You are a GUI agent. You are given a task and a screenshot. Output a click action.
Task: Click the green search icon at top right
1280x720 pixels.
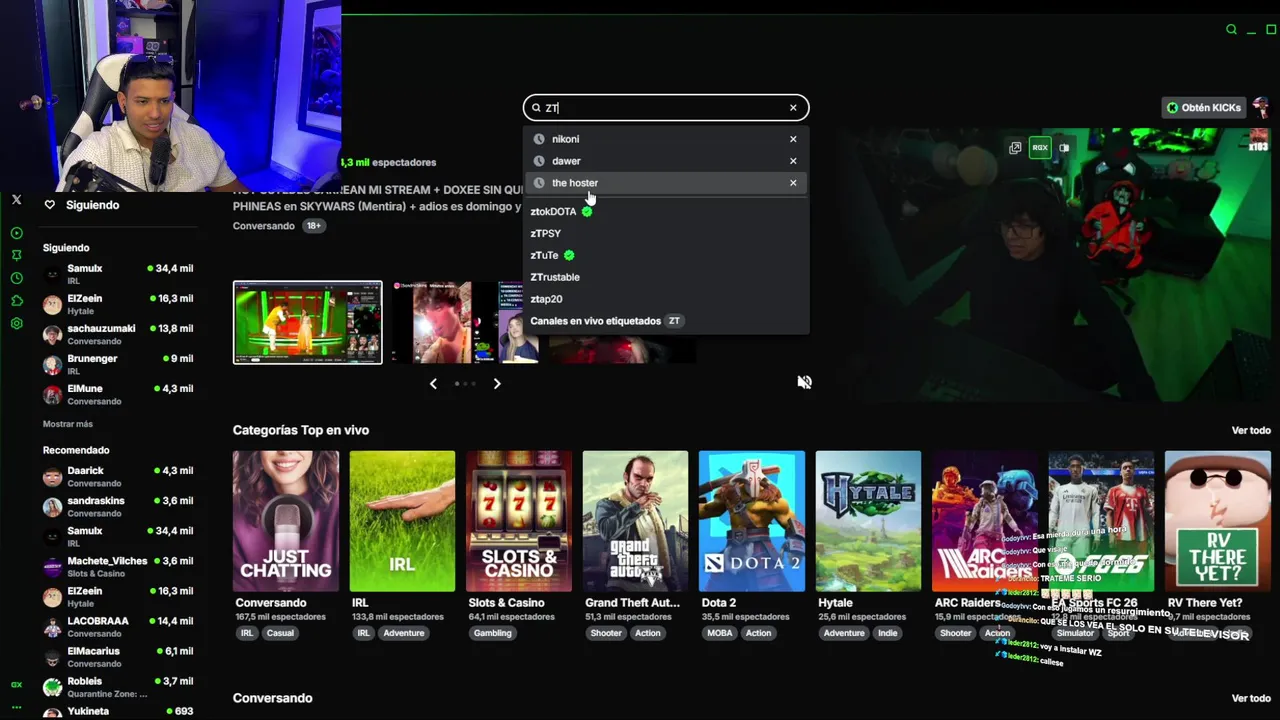(1231, 30)
